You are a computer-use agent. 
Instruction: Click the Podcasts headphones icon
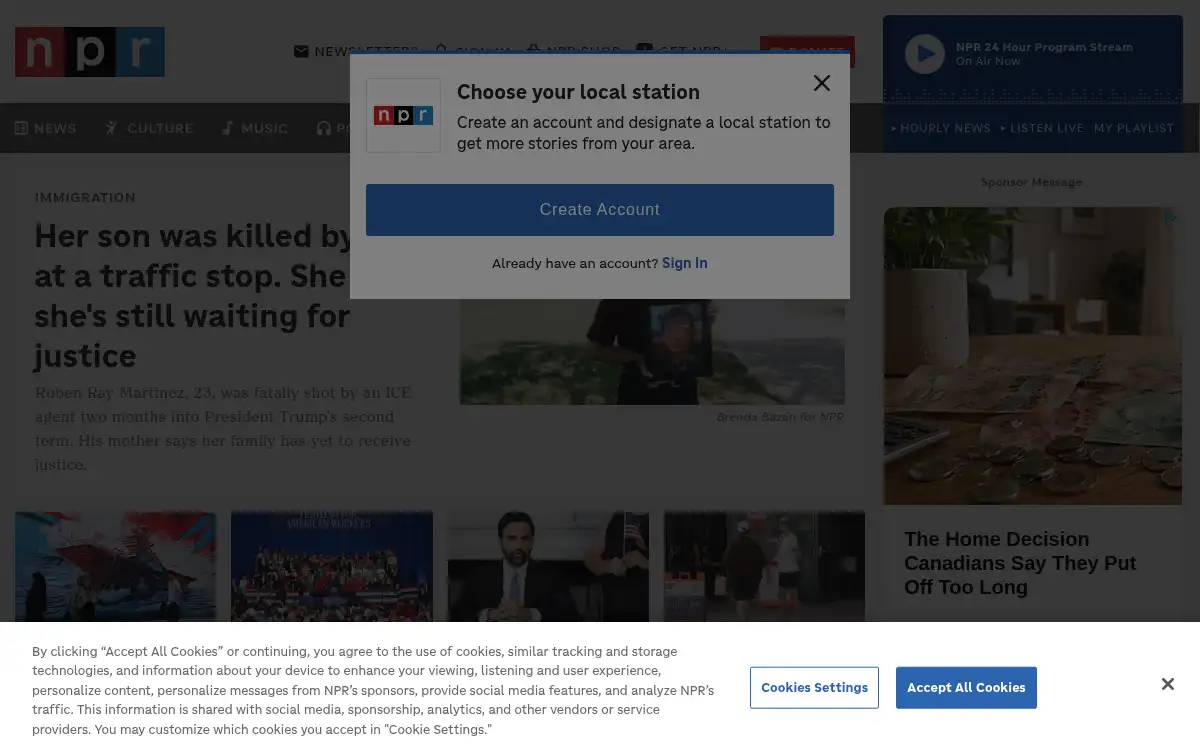tap(323, 128)
